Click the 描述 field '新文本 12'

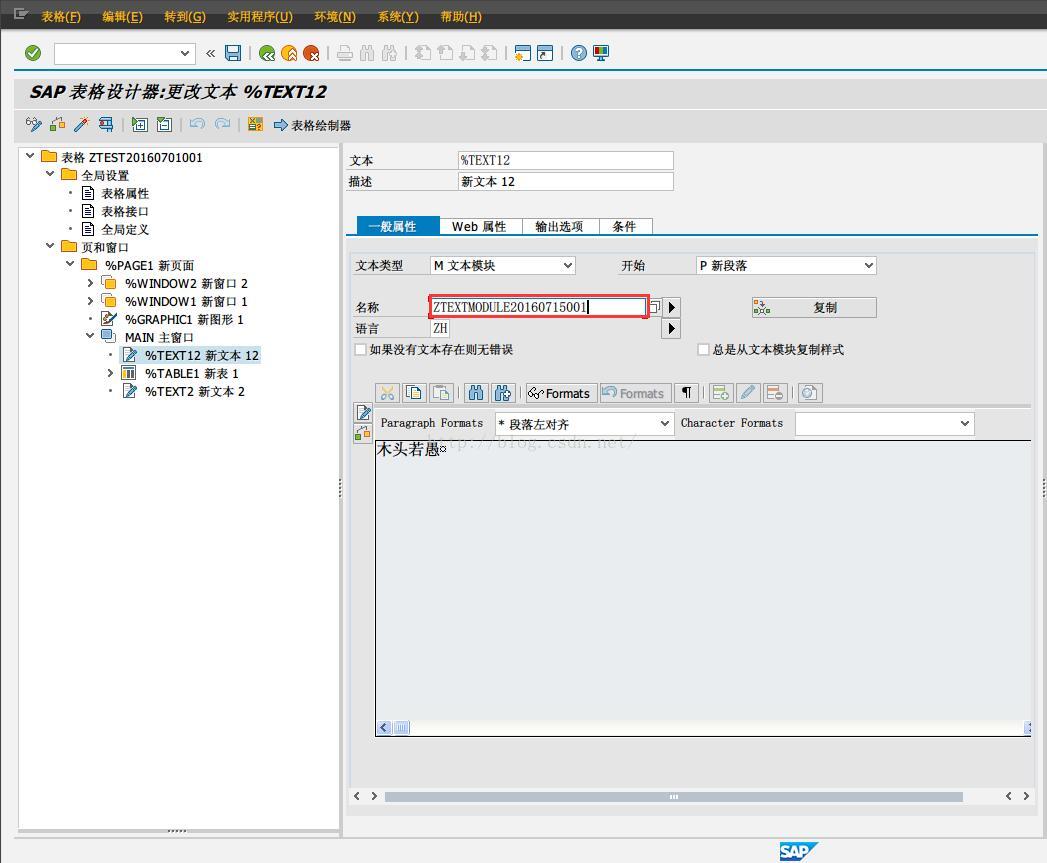[566, 182]
